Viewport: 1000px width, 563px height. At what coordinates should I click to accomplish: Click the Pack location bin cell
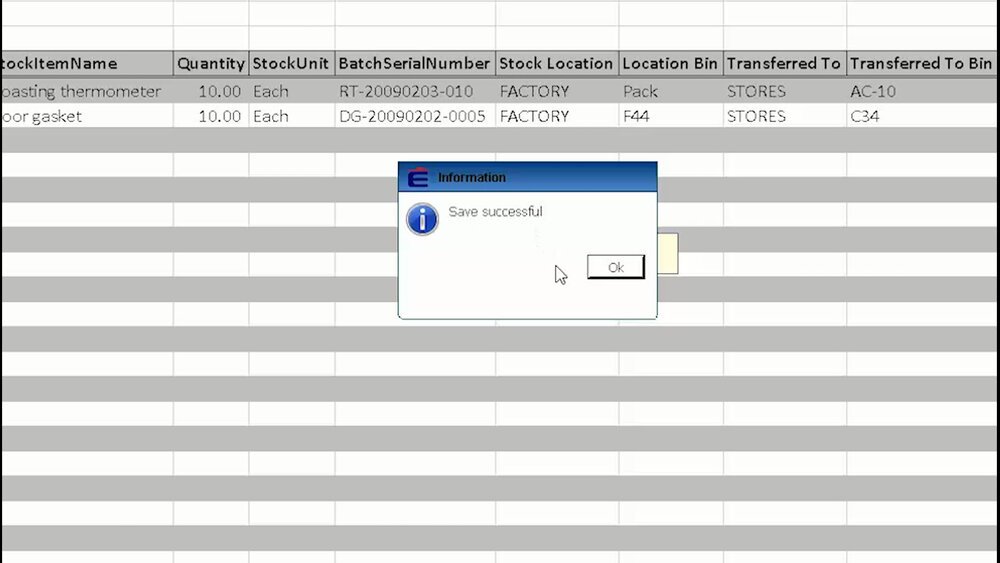tap(671, 91)
